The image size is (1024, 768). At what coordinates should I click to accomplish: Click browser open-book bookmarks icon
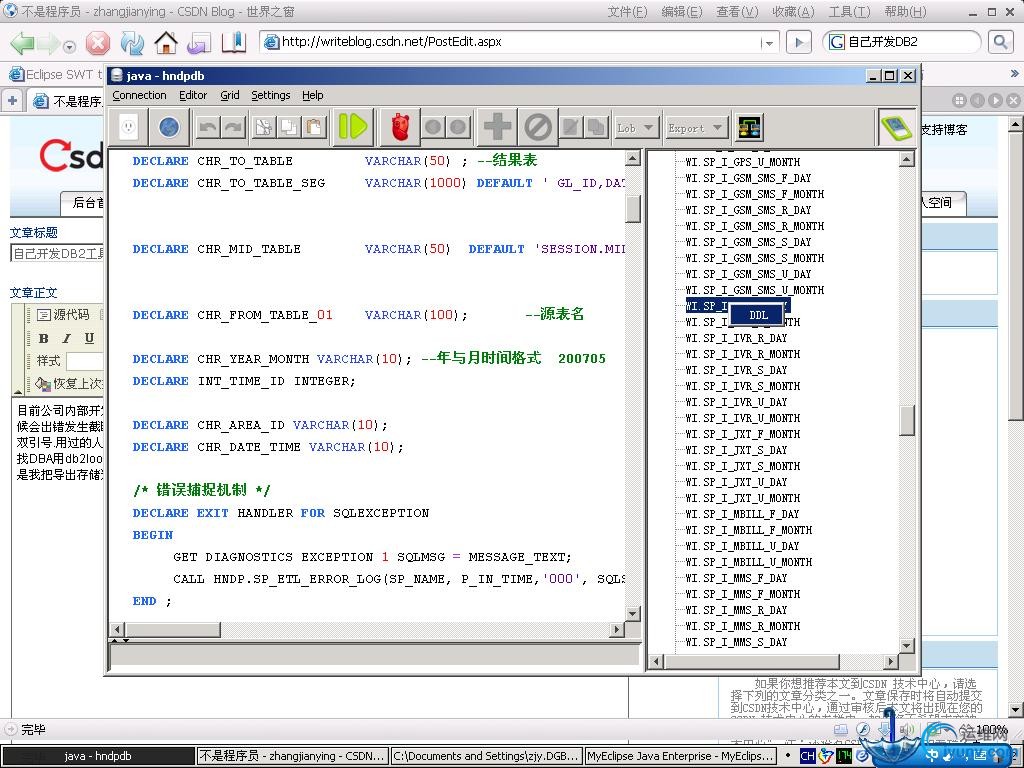(234, 43)
